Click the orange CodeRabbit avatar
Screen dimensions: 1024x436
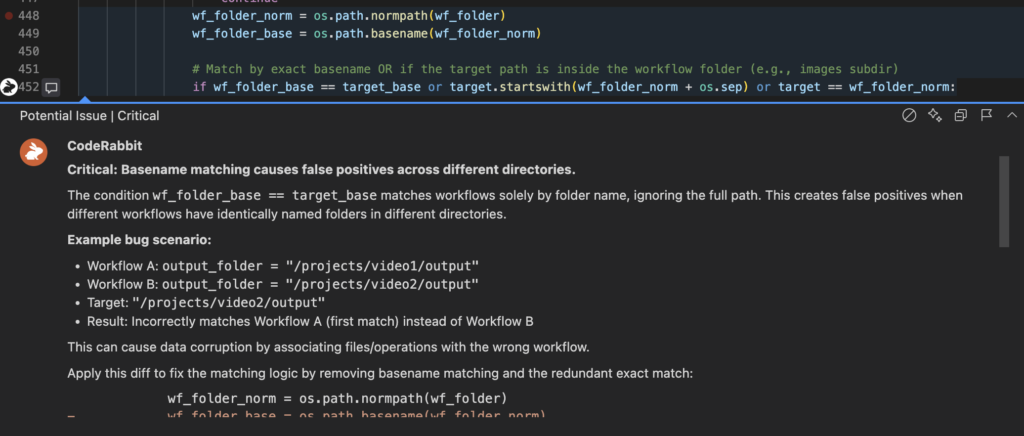[34, 152]
